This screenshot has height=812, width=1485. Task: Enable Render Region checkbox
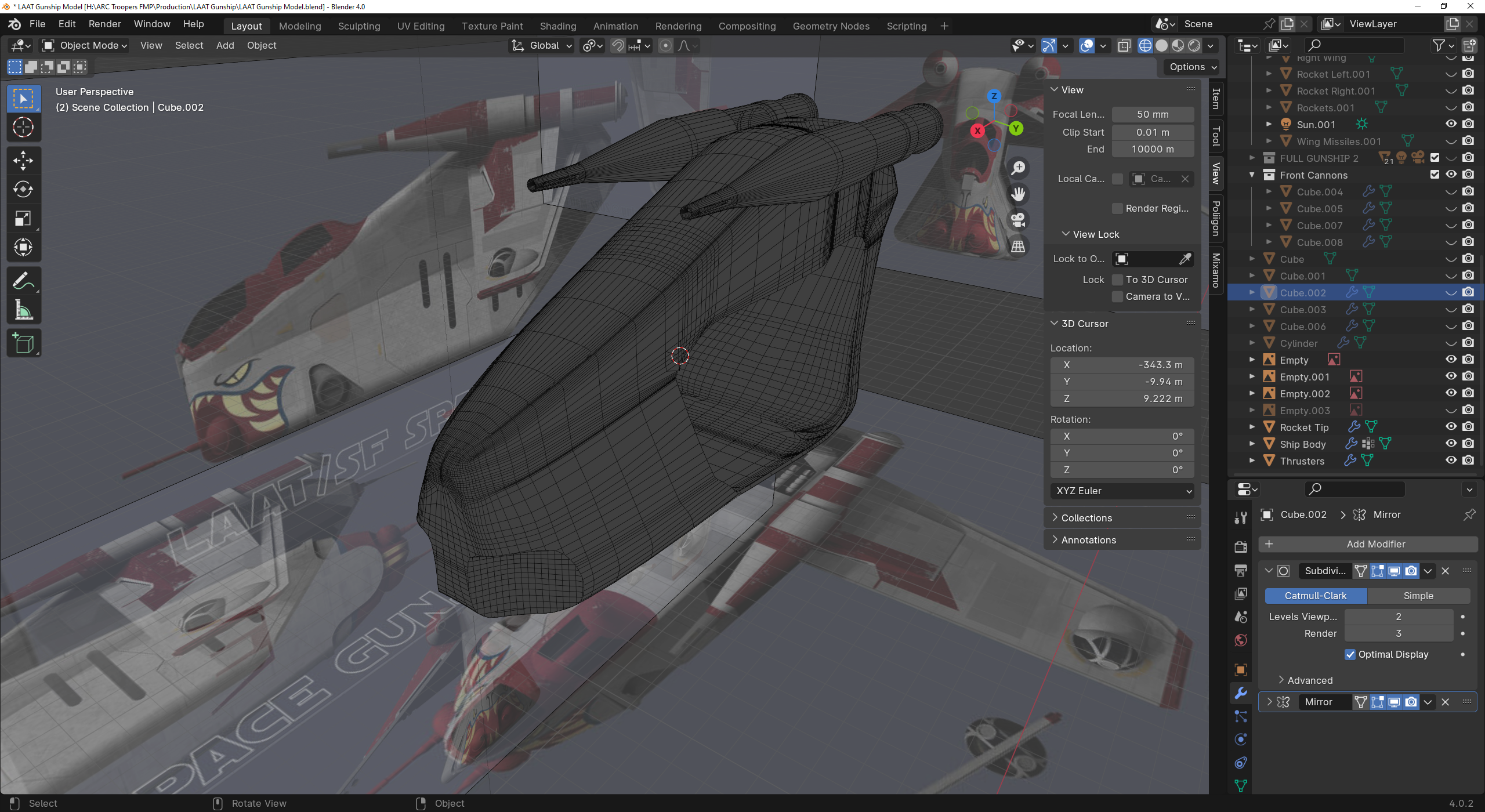pos(1117,208)
